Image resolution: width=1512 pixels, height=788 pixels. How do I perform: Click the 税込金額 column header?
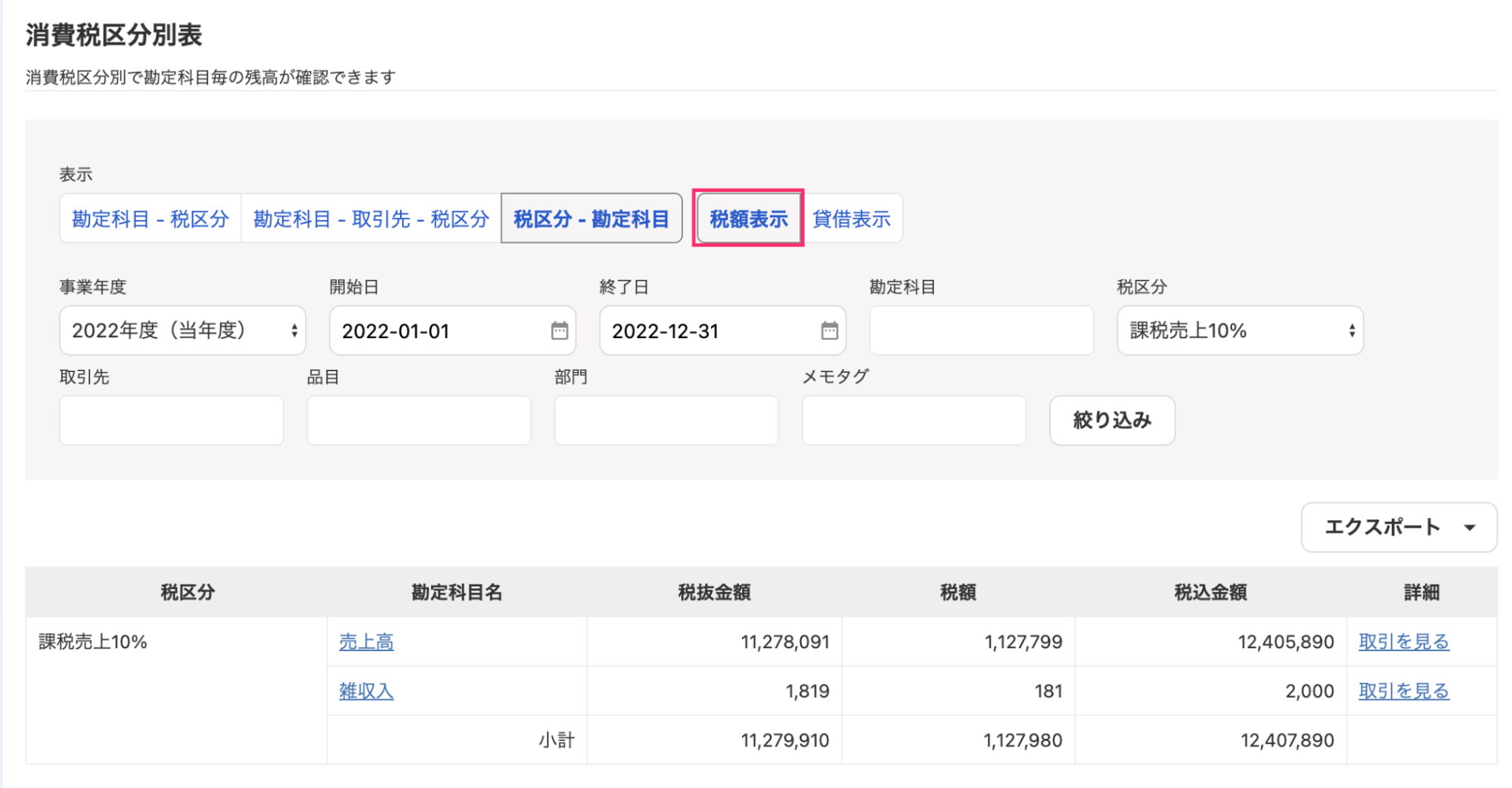tap(1210, 592)
